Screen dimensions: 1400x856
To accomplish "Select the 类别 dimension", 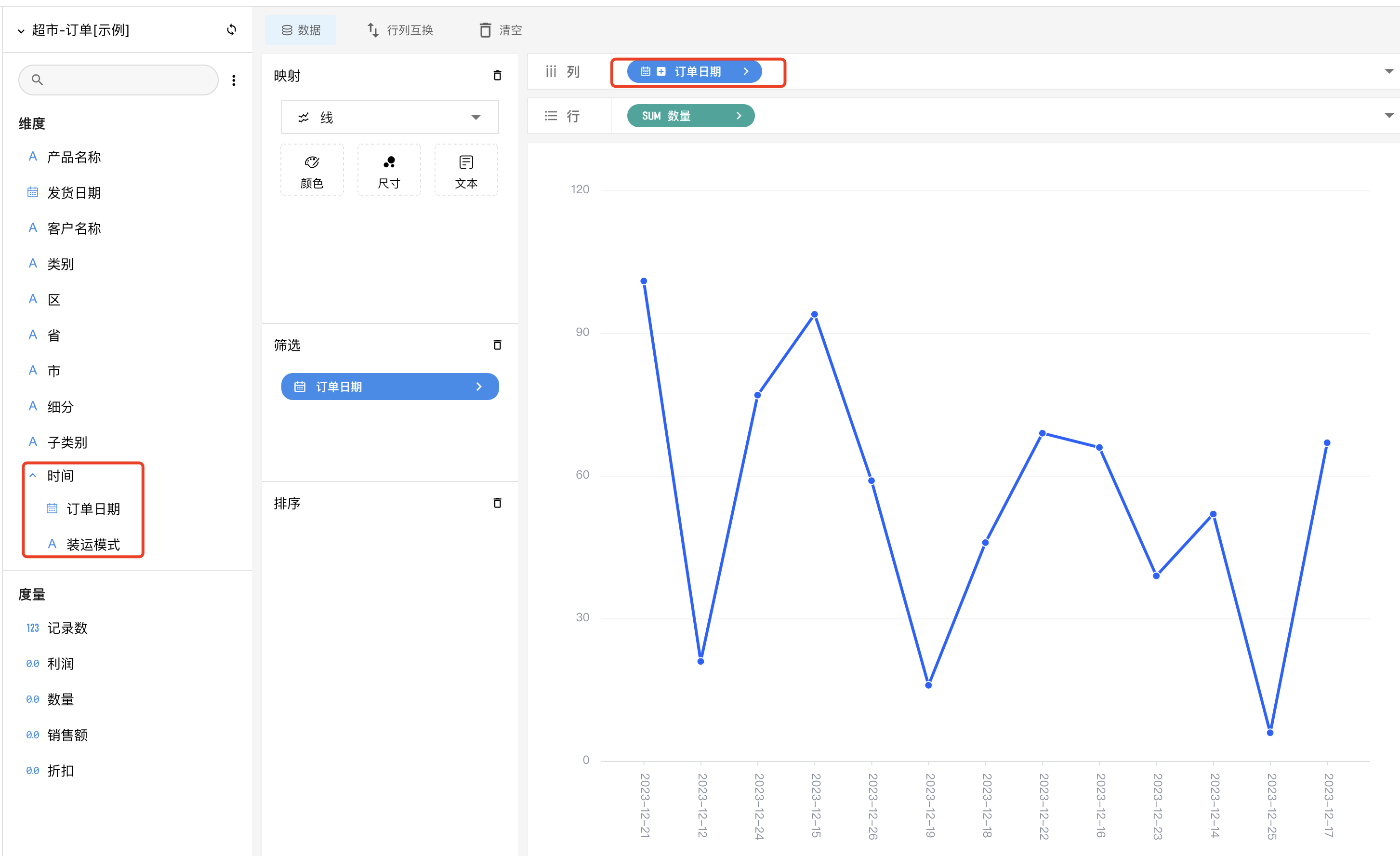I will pos(60,264).
